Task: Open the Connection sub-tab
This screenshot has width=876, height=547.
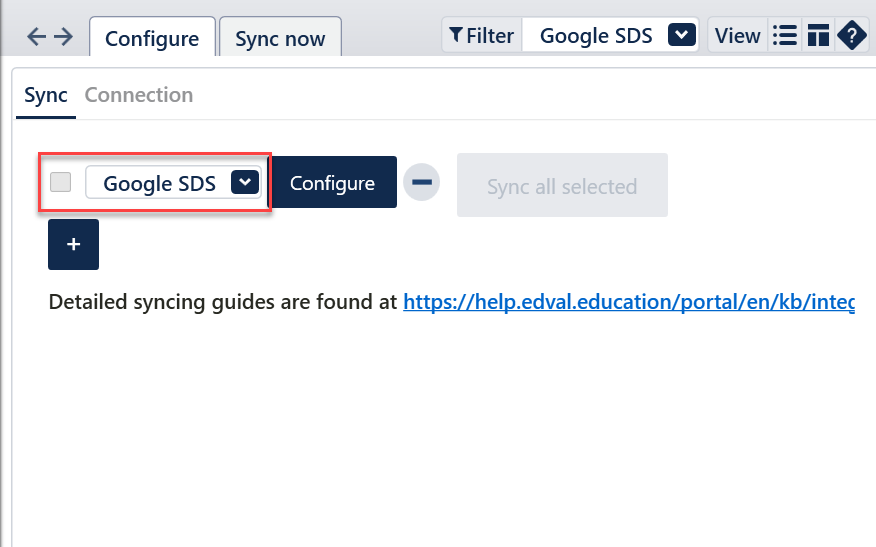Action: (x=139, y=95)
